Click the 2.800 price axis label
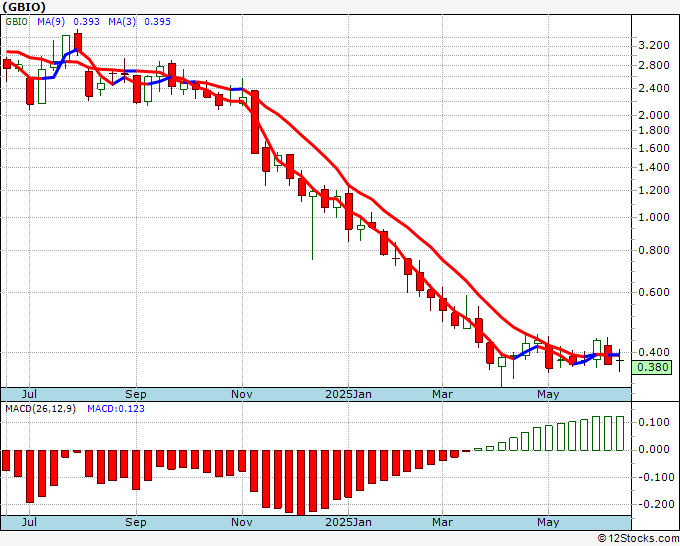 [654, 65]
